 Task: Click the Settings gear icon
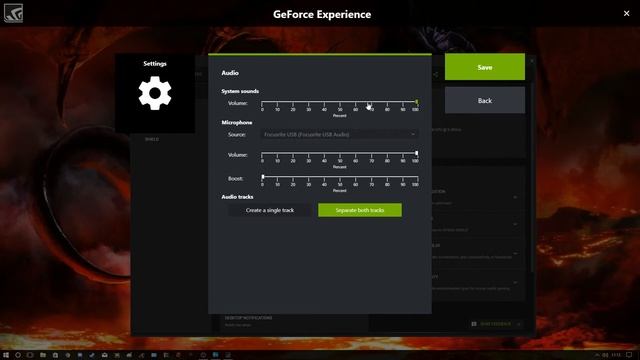coord(155,93)
